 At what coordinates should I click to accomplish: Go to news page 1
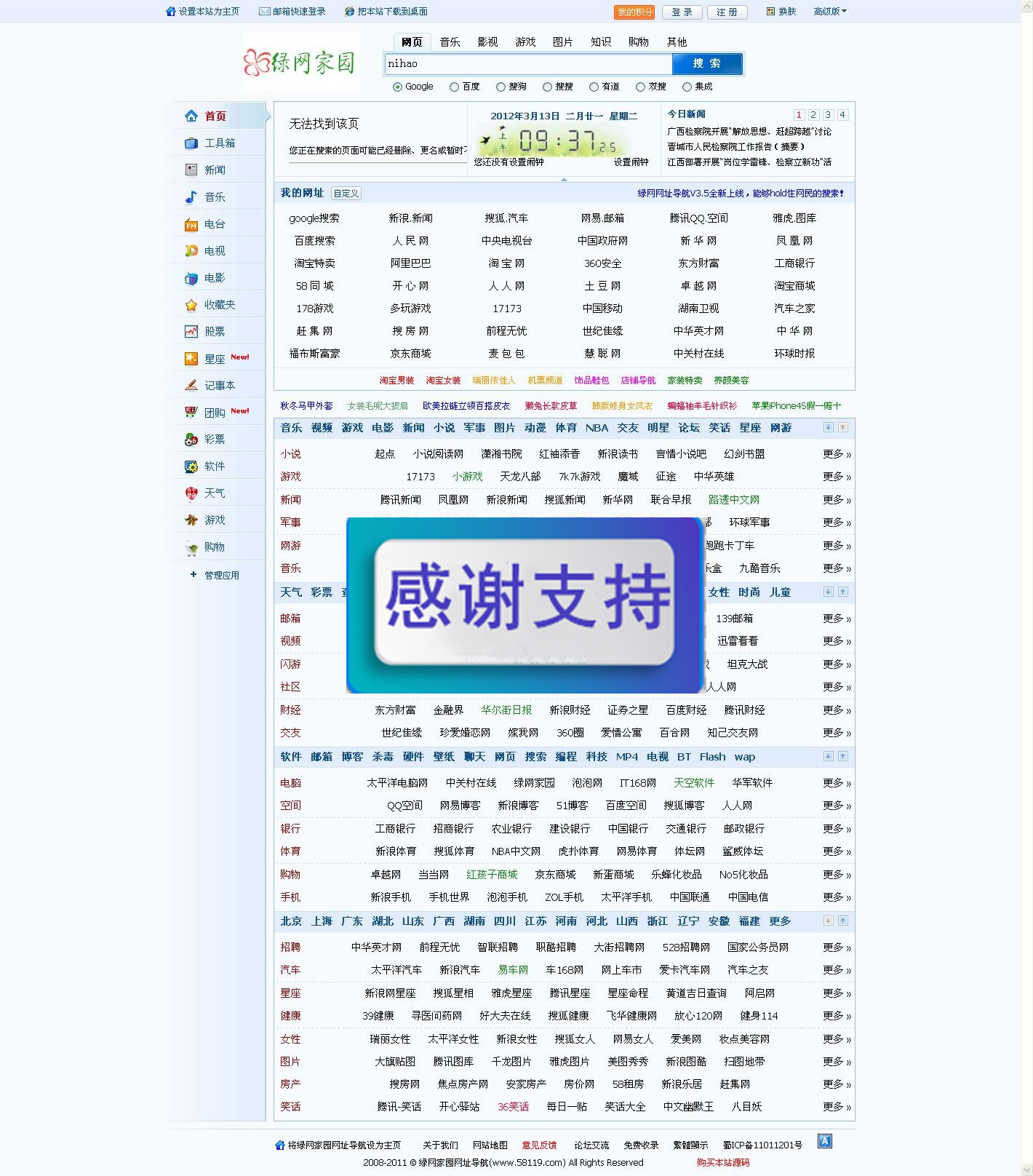(x=799, y=115)
